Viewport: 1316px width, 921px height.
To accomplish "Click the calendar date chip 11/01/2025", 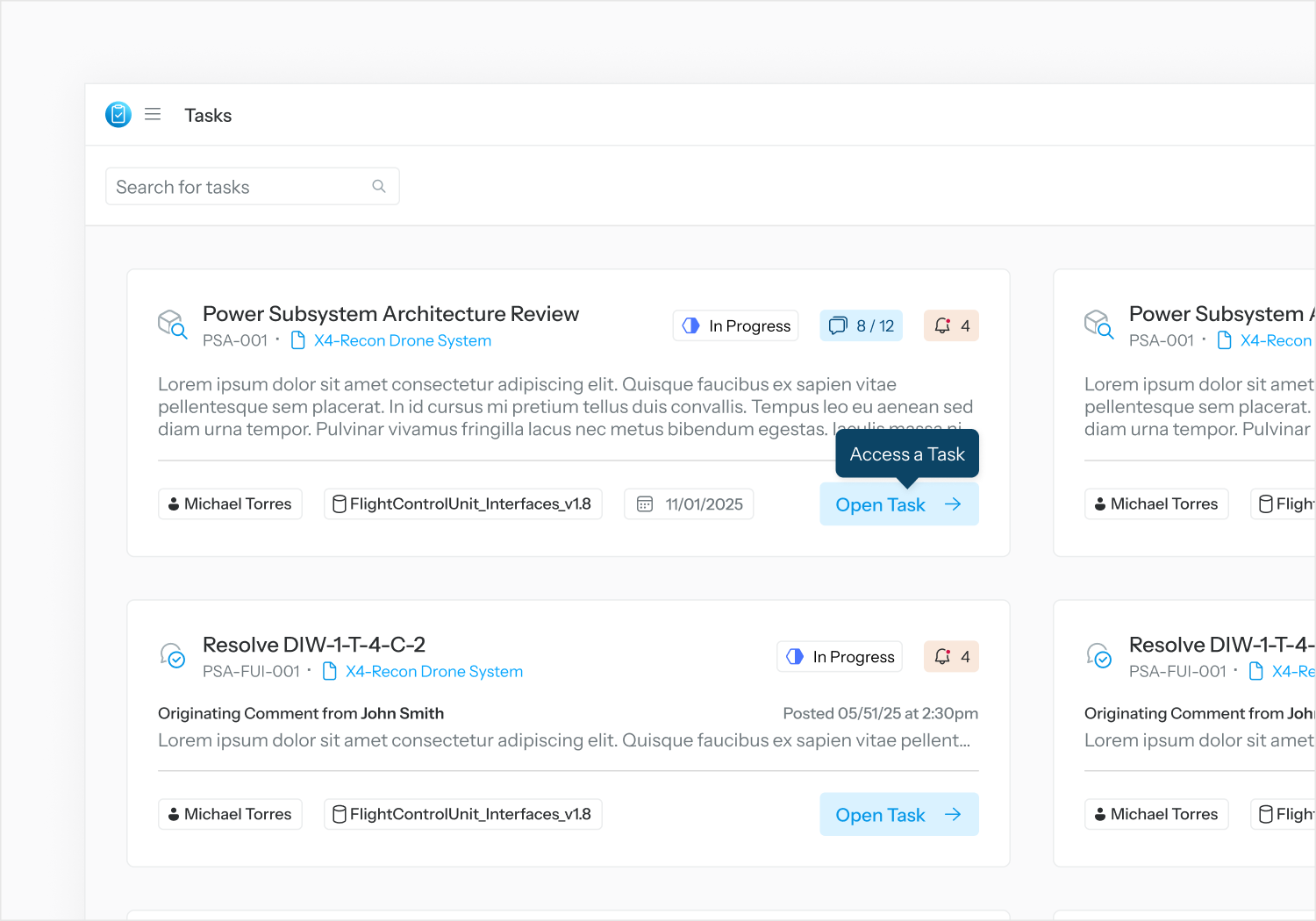I will [689, 504].
